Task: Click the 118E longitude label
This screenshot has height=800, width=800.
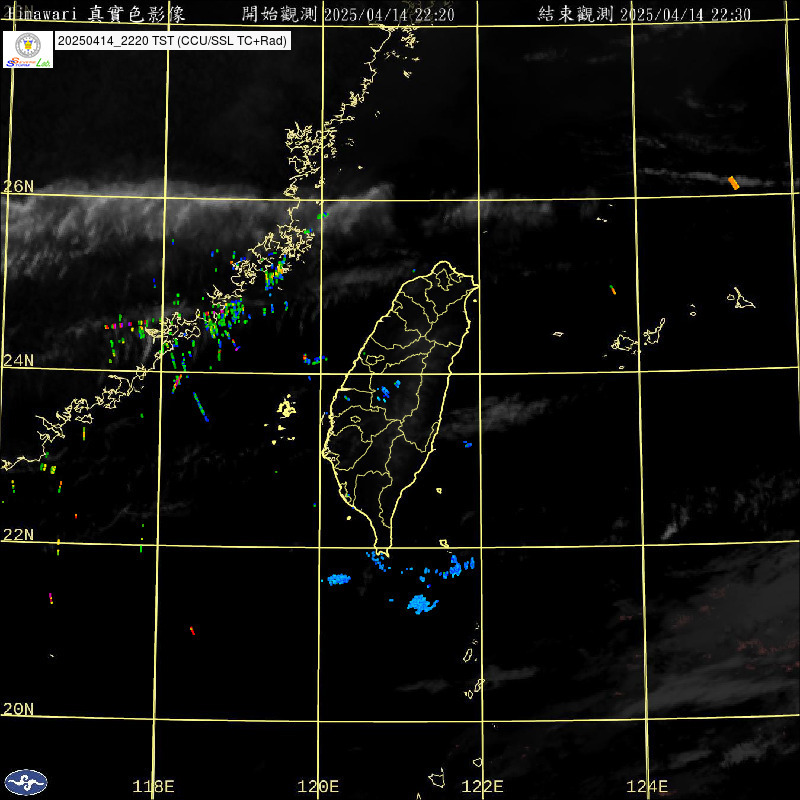Action: pos(153,786)
